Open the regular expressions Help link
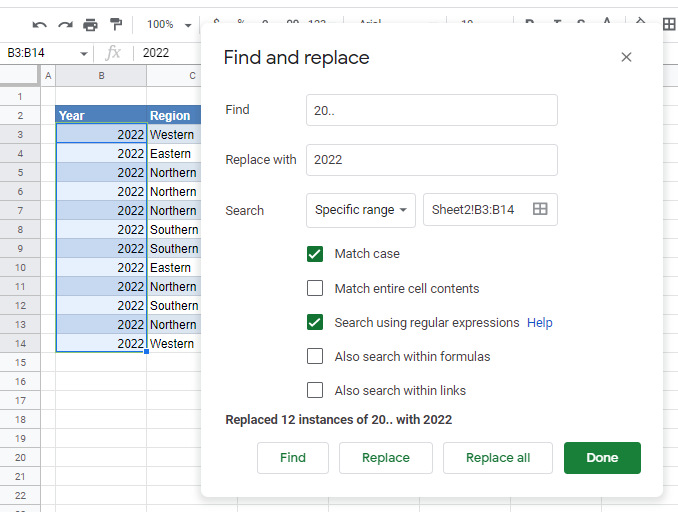 point(540,323)
